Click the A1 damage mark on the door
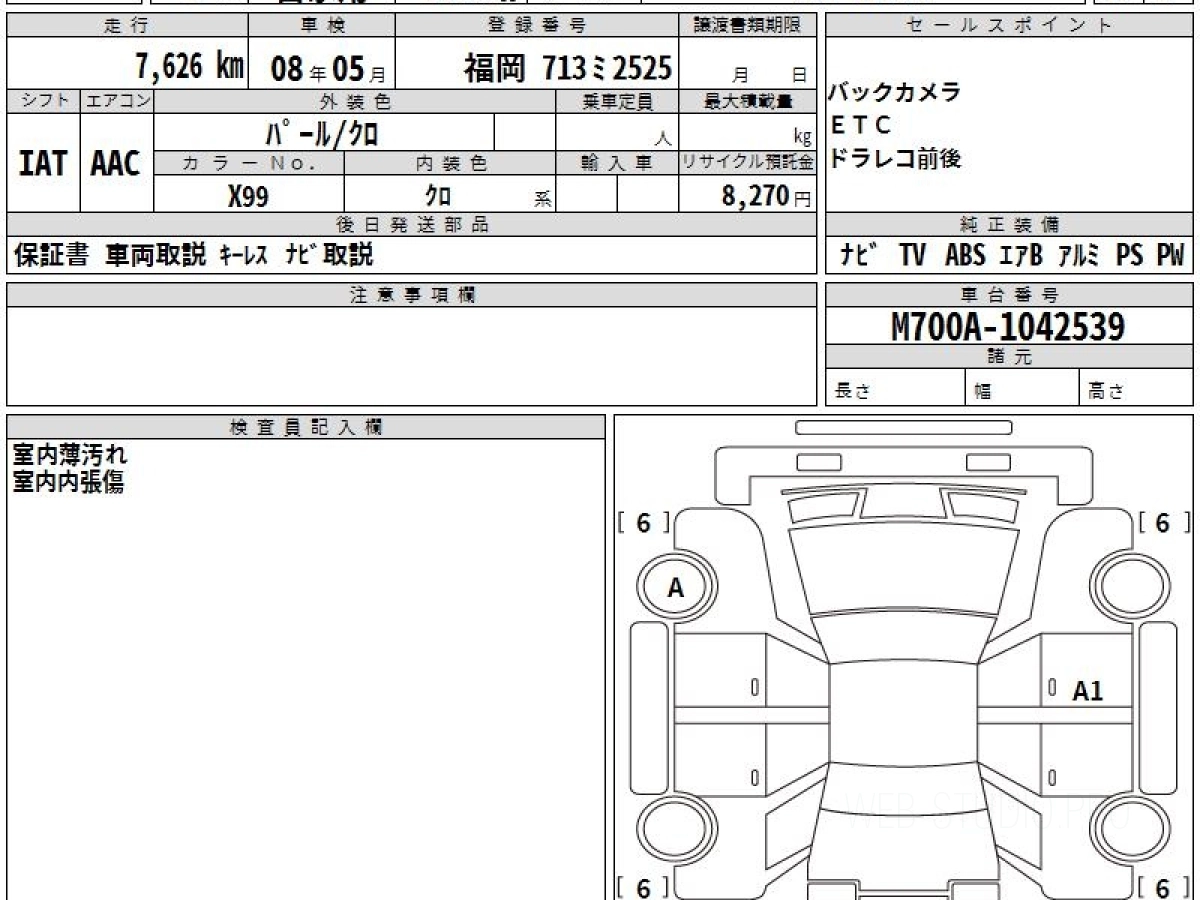Screen dimensions: 1200x900 (1087, 691)
